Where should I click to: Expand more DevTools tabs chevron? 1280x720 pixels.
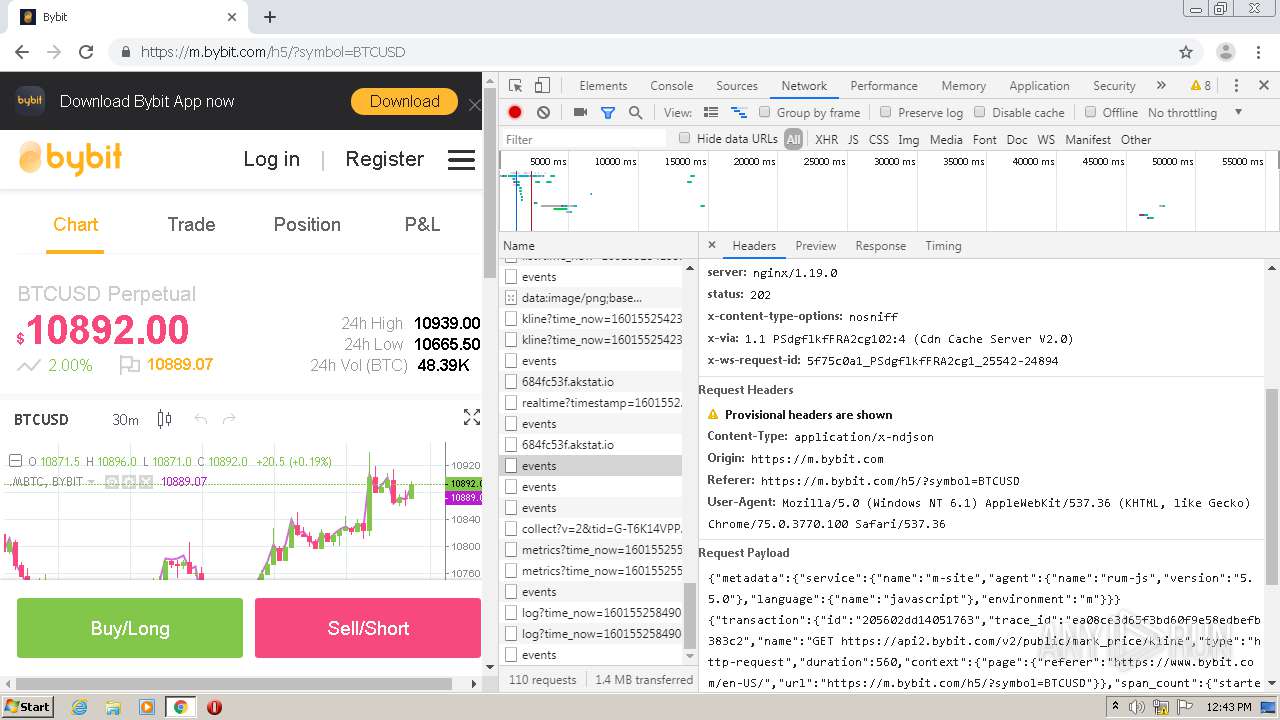pyautogui.click(x=1161, y=86)
